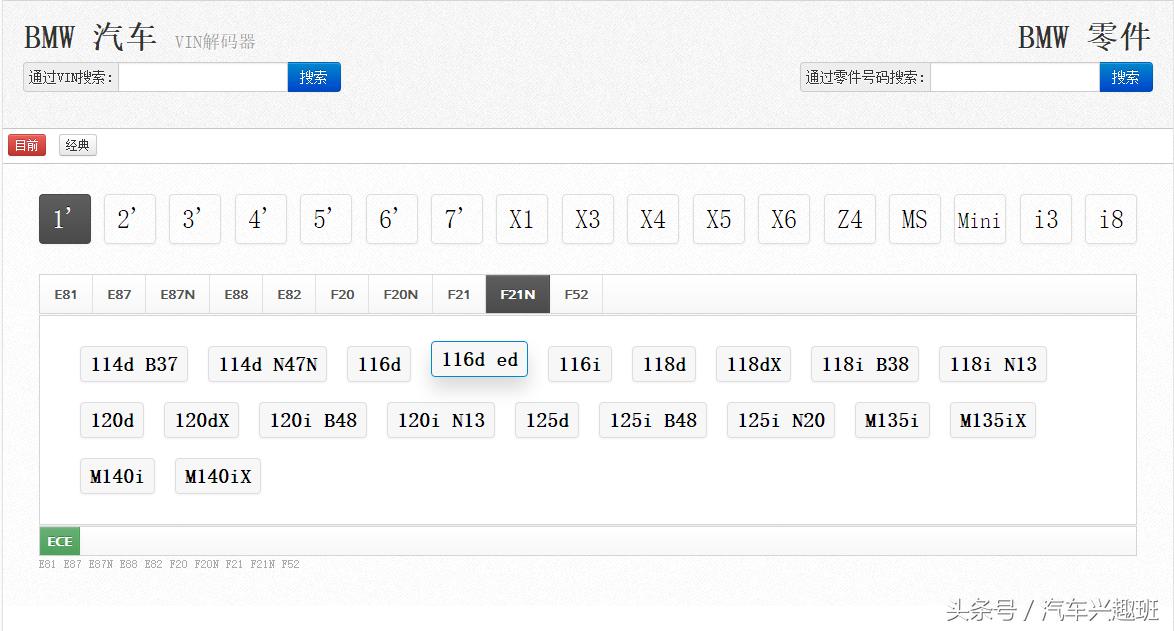This screenshot has height=631, width=1174.
Task: Select the 120d model
Action: tap(112, 421)
